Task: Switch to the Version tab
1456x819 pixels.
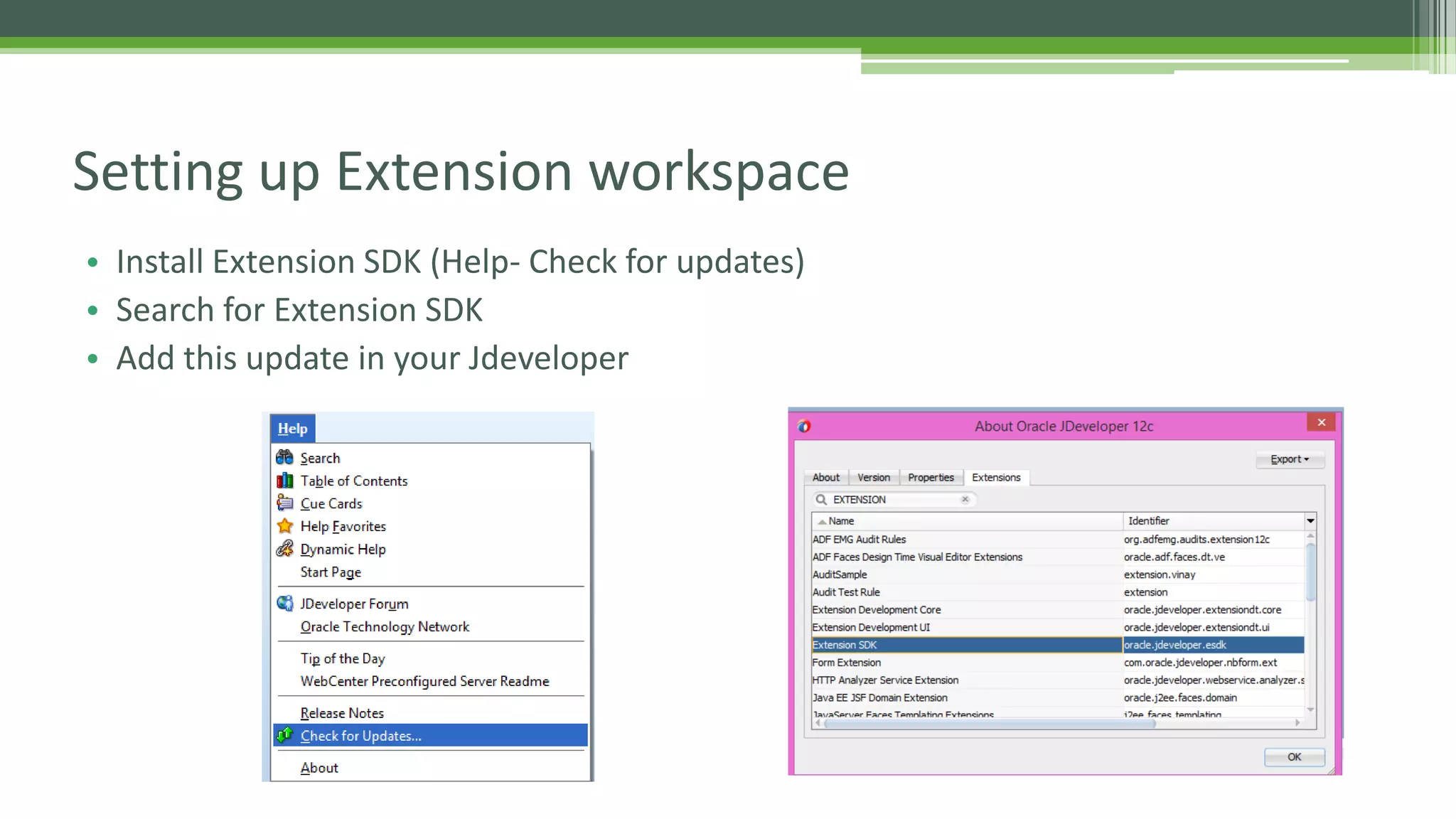Action: coord(873,478)
